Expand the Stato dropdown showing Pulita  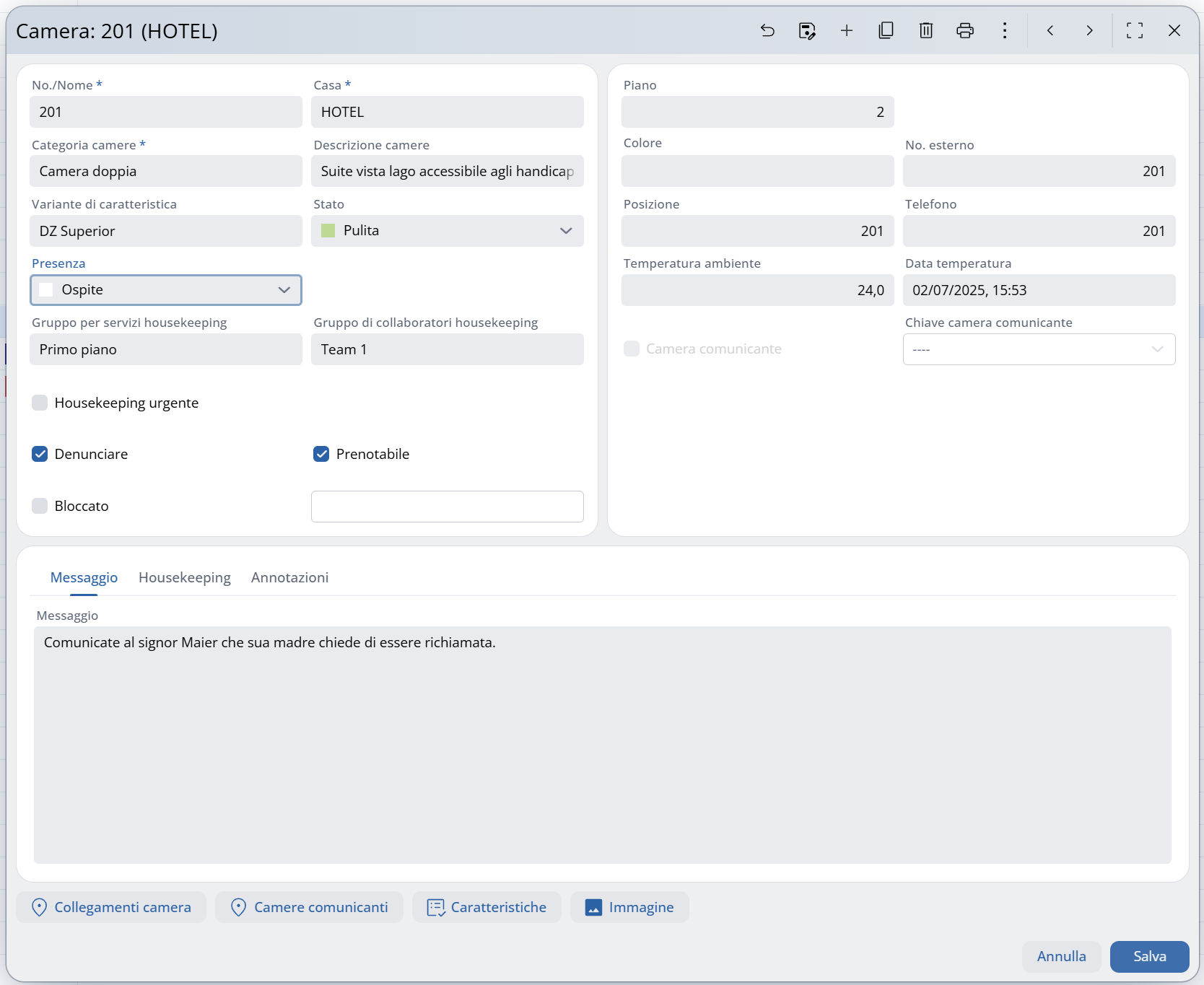(565, 231)
